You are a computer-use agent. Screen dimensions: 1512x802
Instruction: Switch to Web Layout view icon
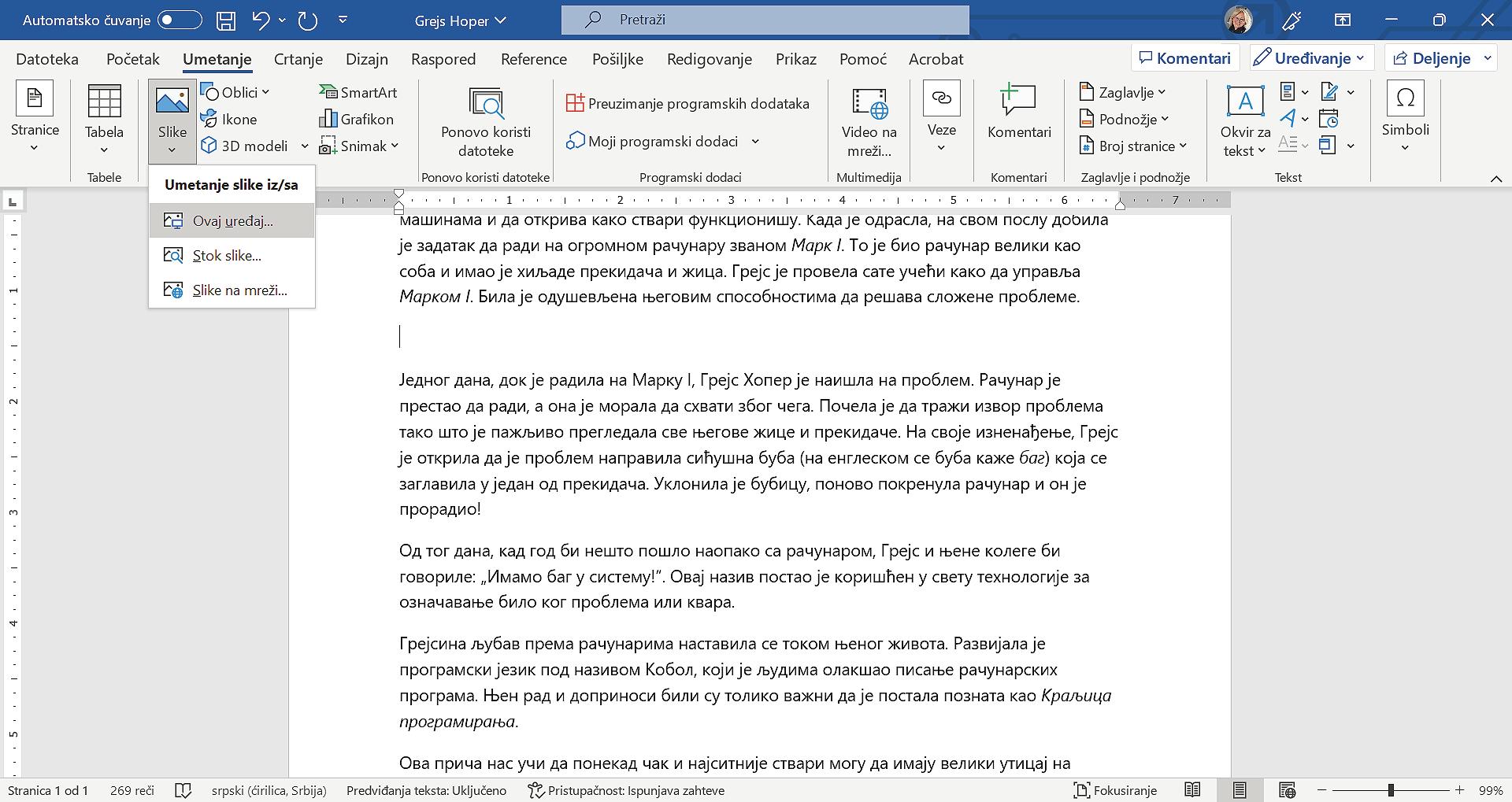point(1288,790)
